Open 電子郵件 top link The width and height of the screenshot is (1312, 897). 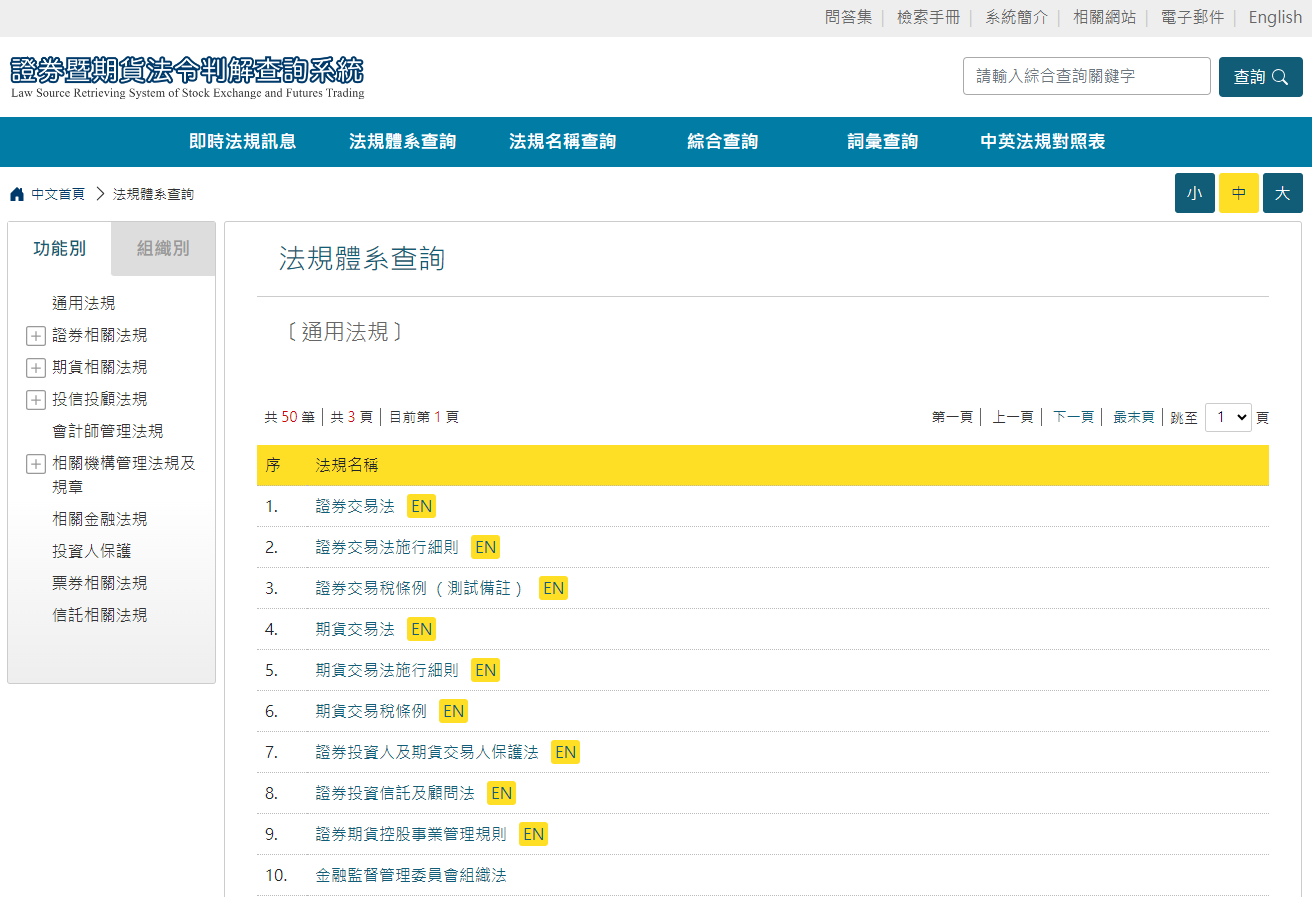point(1193,17)
